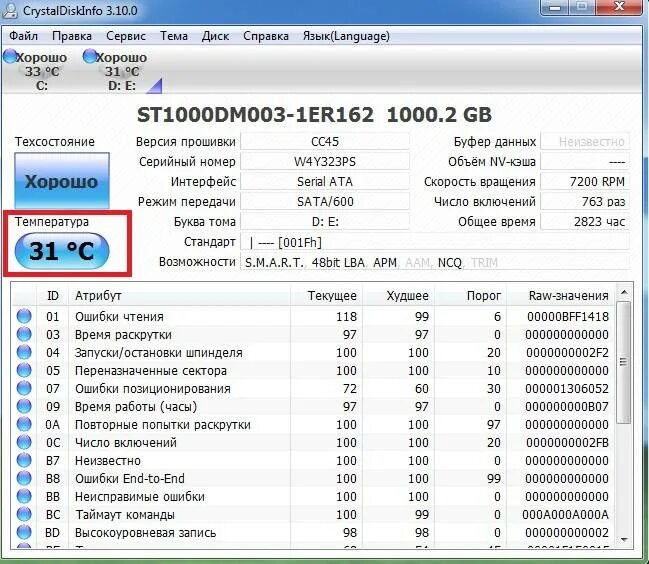Open the Сервис menu
Screen dimensions: 649x564
coord(126,36)
